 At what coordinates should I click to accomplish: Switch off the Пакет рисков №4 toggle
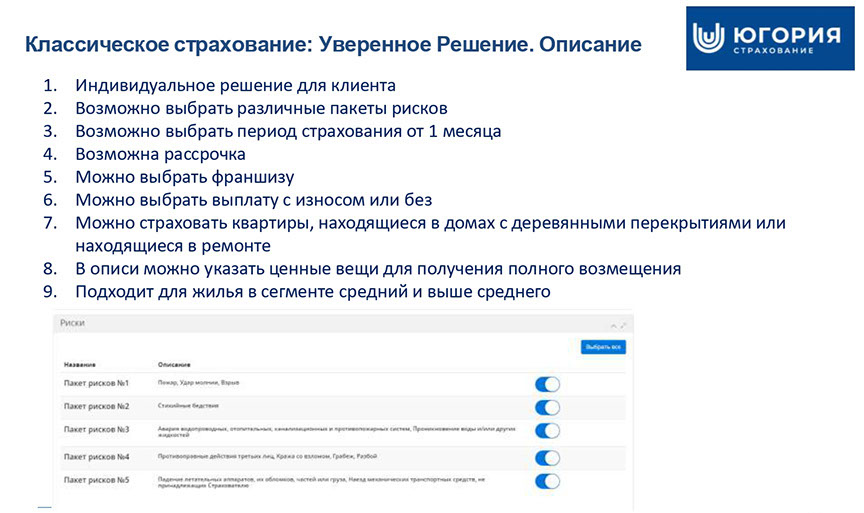click(547, 458)
